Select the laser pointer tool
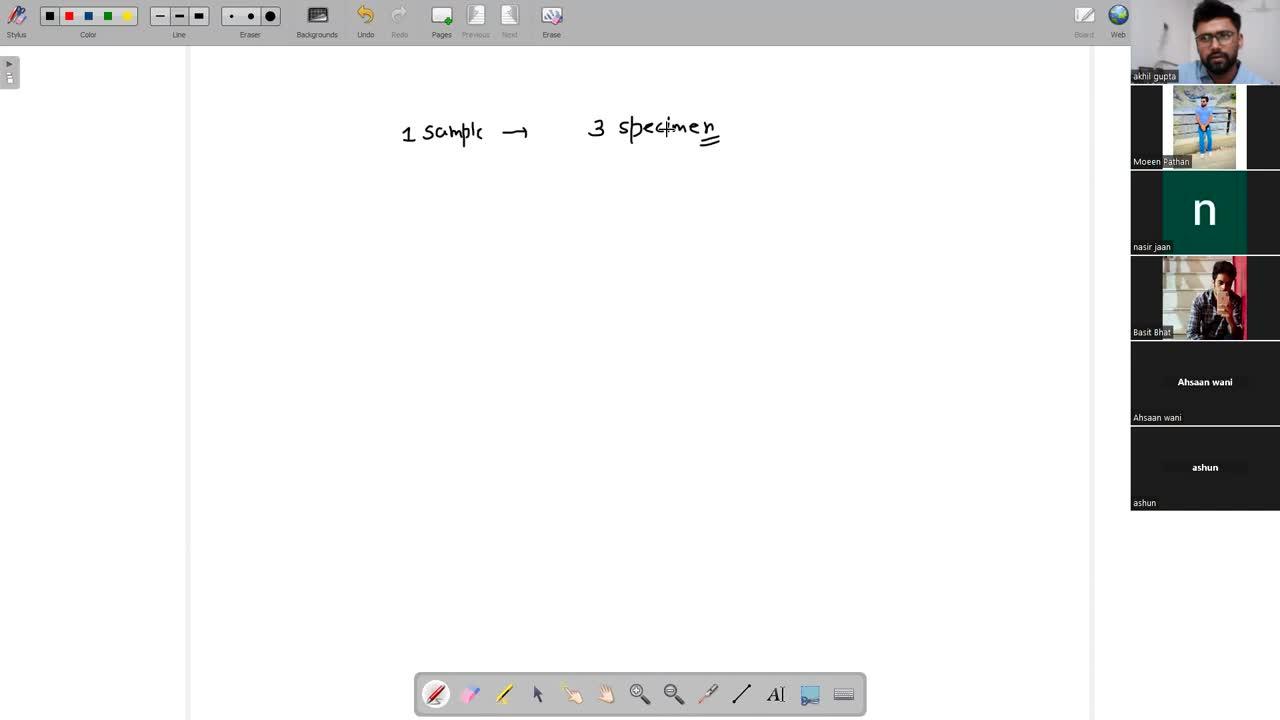The image size is (1280, 720). (x=708, y=694)
